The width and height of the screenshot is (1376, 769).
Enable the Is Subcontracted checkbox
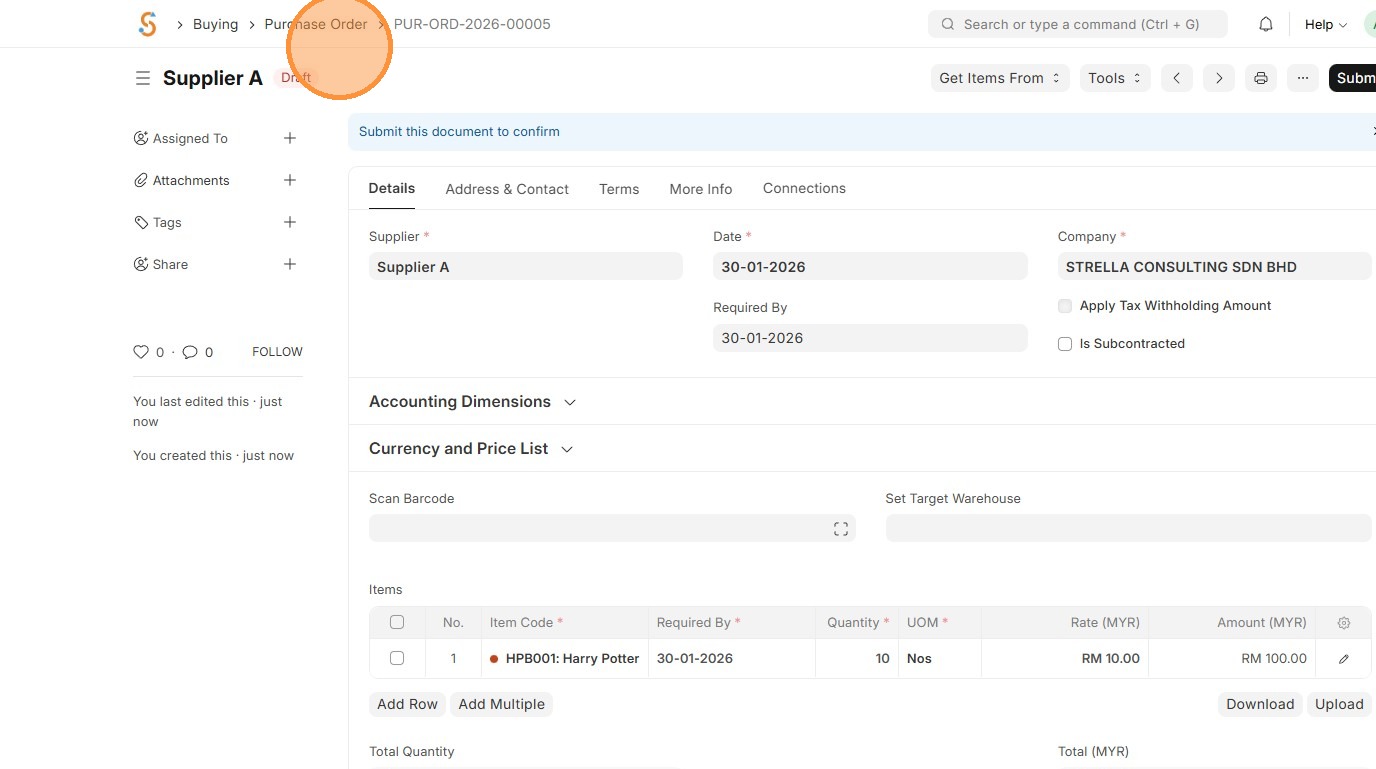1065,344
